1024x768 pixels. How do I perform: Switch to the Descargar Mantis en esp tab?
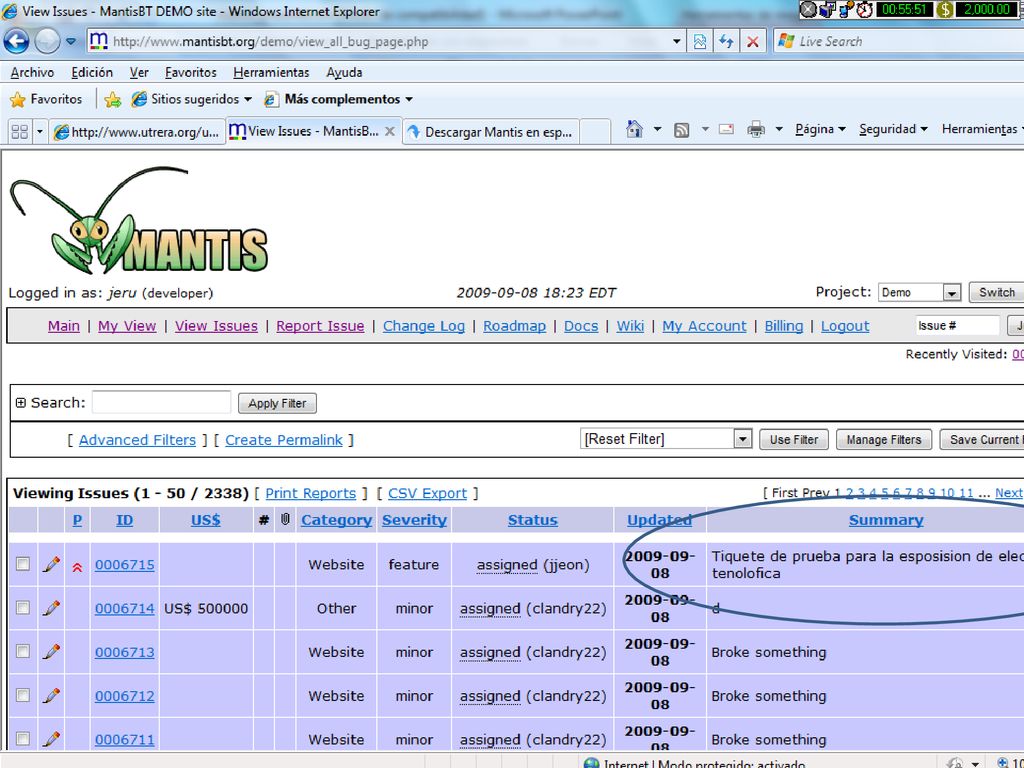coord(490,132)
